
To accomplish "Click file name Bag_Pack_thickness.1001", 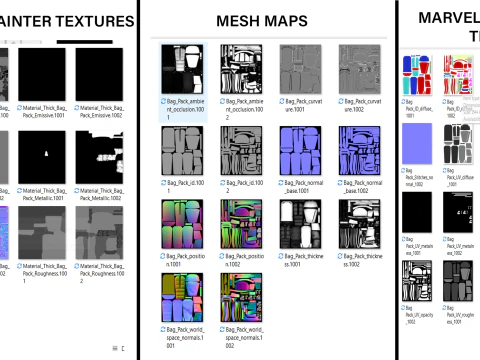I will pos(304,260).
